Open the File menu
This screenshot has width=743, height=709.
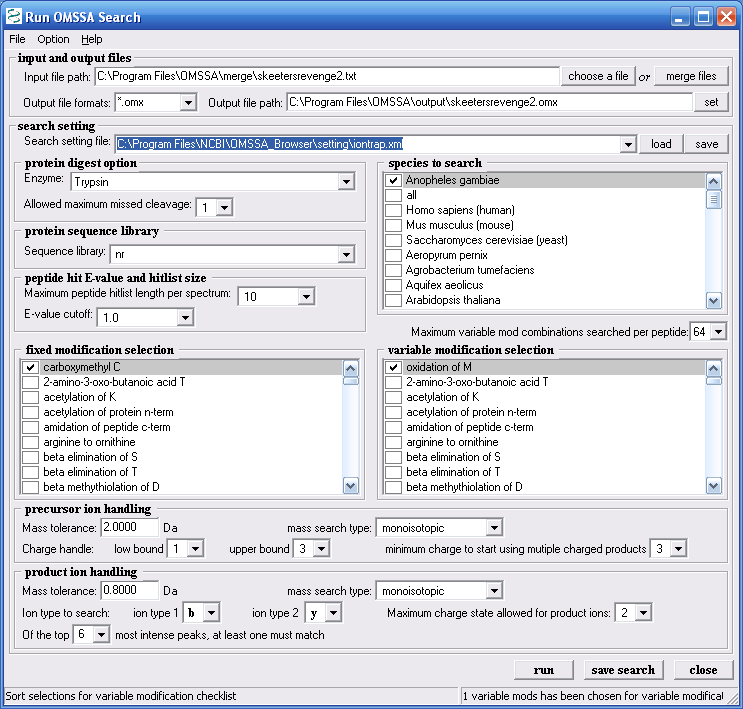tap(17, 39)
